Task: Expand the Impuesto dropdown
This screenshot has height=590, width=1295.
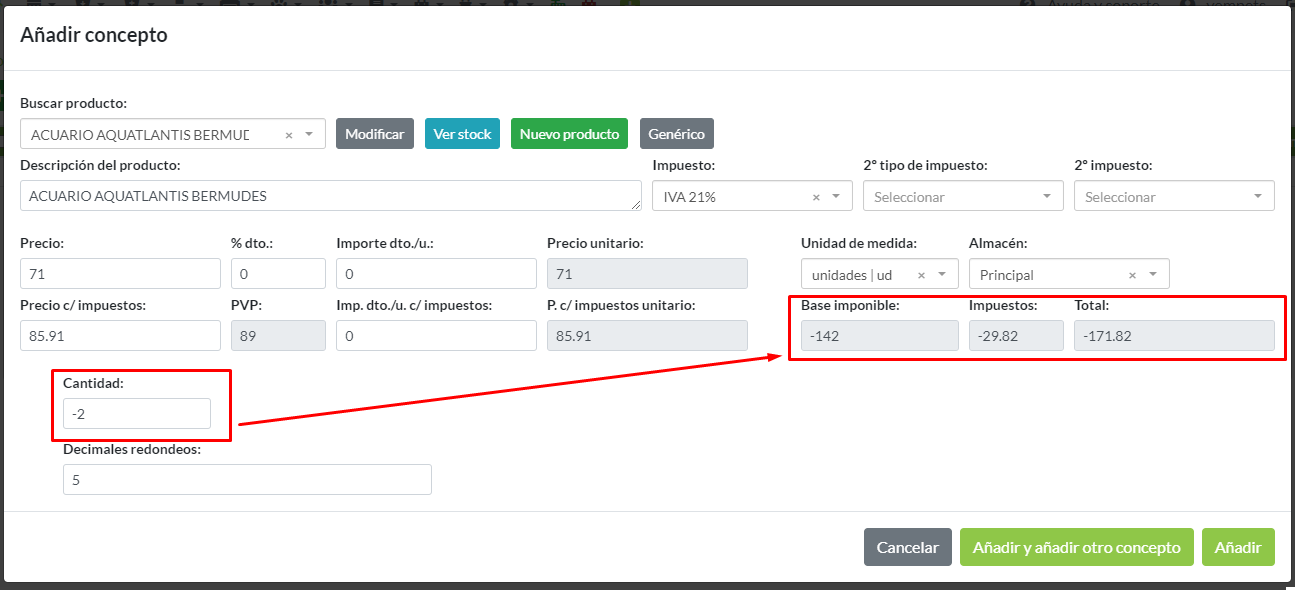Action: pos(837,197)
